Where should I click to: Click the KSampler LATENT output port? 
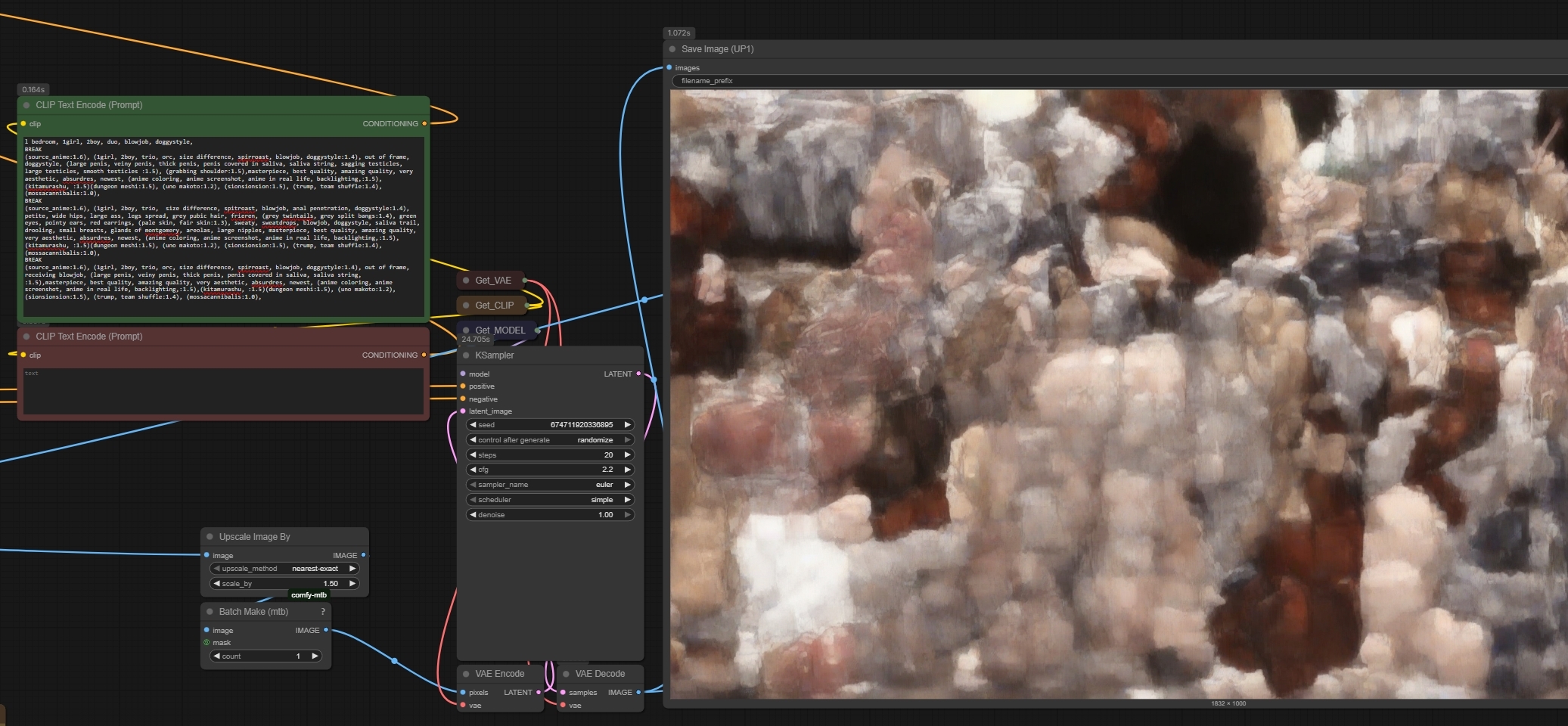coord(638,374)
